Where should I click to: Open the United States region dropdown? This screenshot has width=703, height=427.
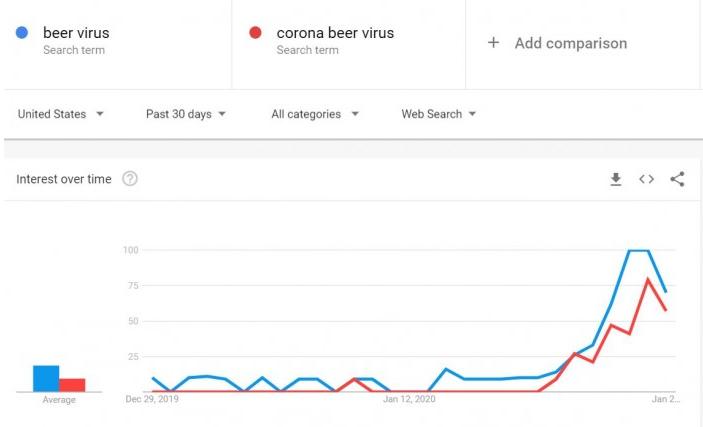[61, 114]
